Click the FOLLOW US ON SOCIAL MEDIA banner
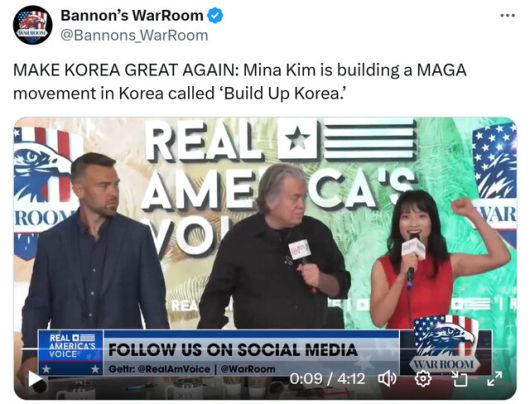530x404 pixels. 233,350
